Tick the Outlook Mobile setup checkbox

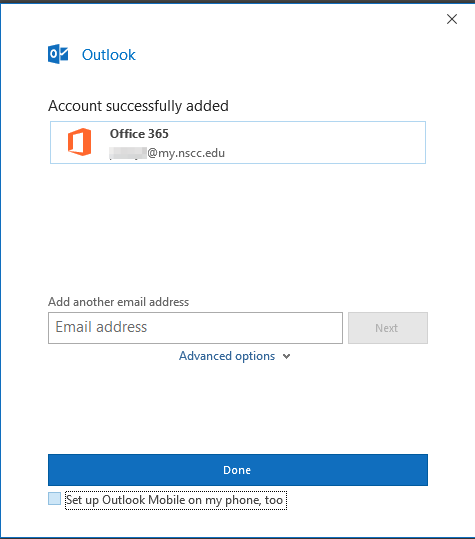[54, 498]
